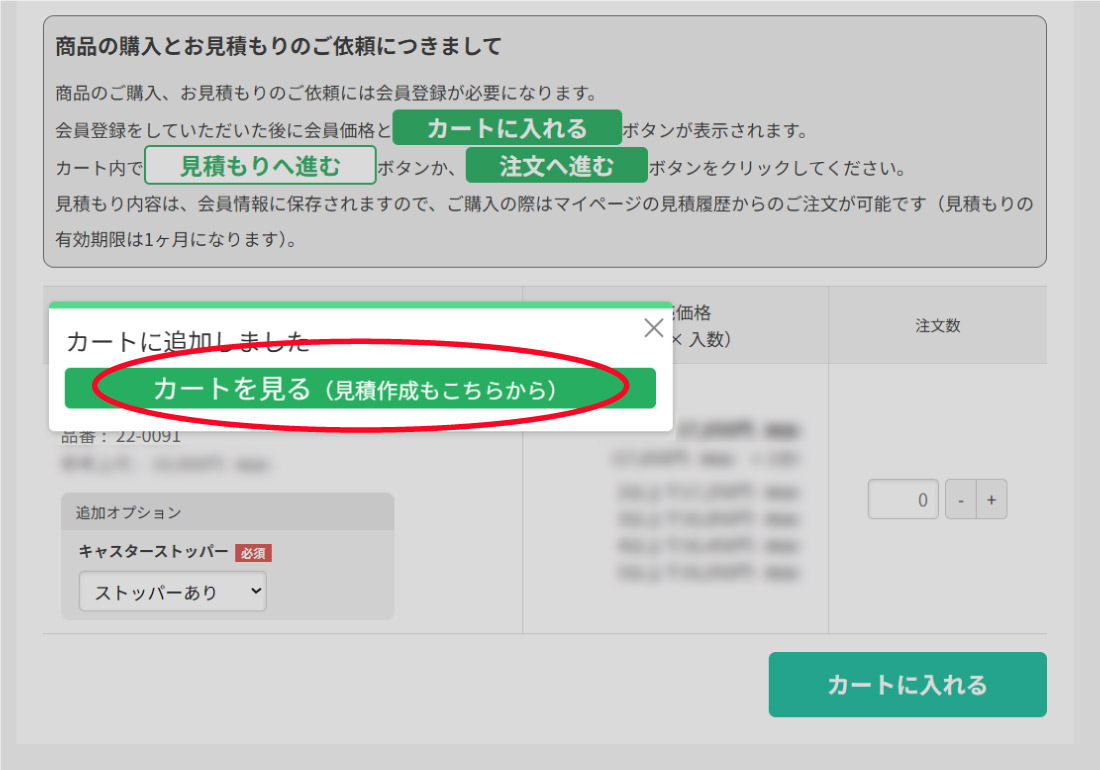
Task: Click the red 必須 badge
Action: pyautogui.click(x=253, y=553)
